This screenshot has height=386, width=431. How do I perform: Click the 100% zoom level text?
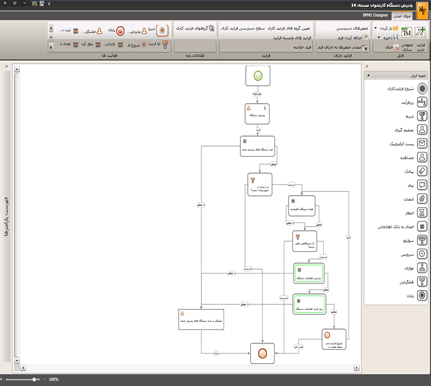pyautogui.click(x=53, y=379)
